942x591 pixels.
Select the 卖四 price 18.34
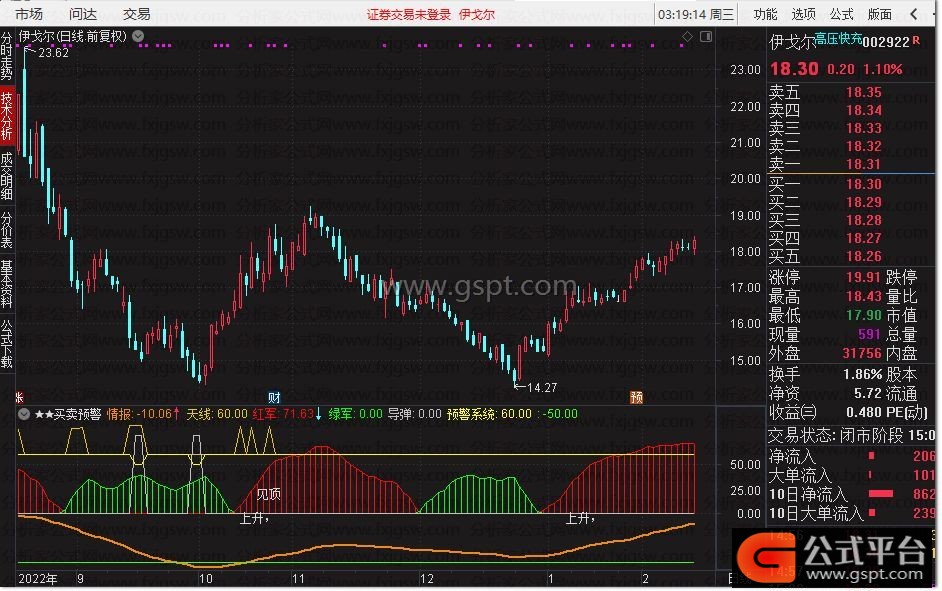(x=863, y=110)
